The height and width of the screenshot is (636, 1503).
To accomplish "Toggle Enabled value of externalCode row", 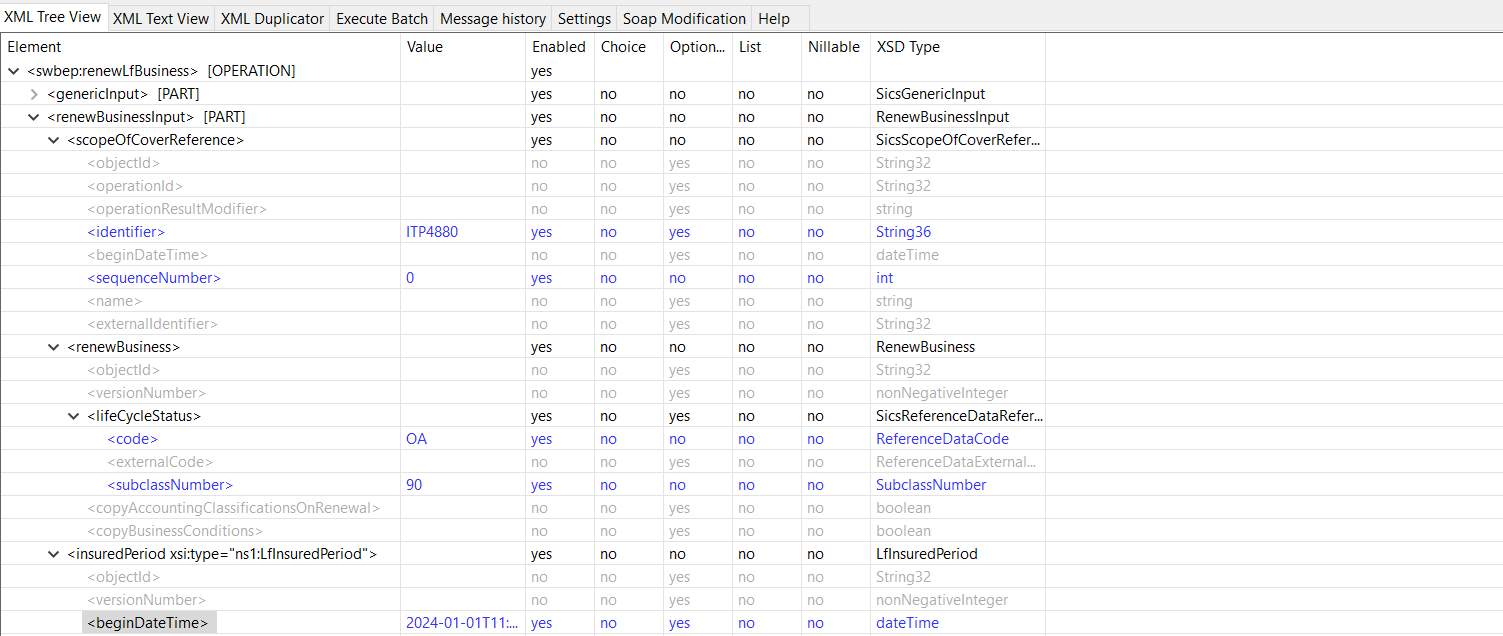I will point(539,462).
